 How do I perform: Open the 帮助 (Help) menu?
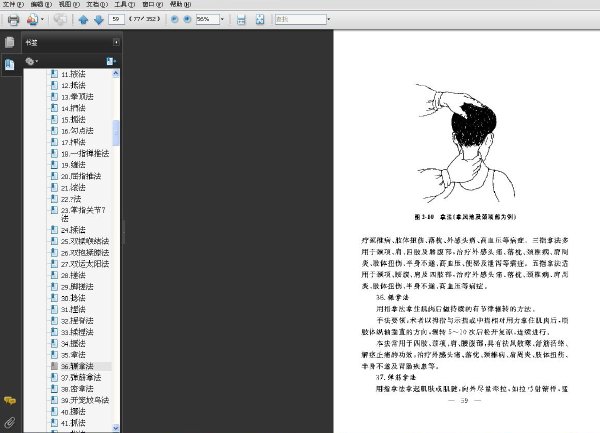coord(180,4)
